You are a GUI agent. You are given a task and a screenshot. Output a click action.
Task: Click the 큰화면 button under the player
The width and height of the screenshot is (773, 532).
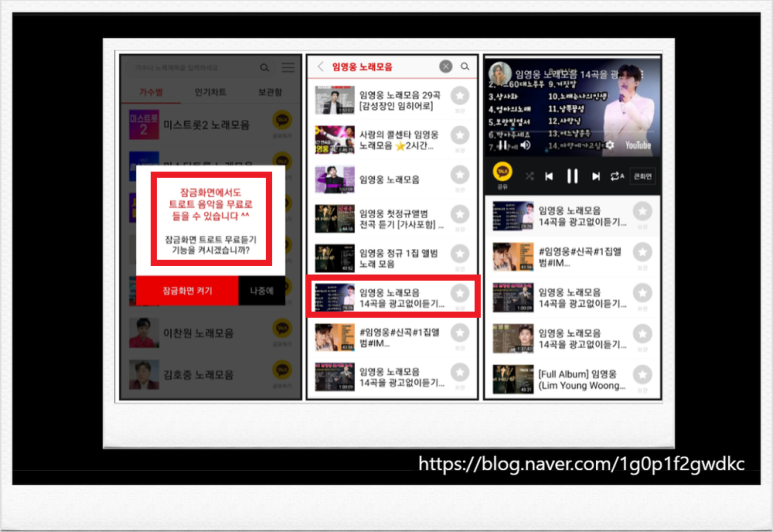click(x=643, y=176)
